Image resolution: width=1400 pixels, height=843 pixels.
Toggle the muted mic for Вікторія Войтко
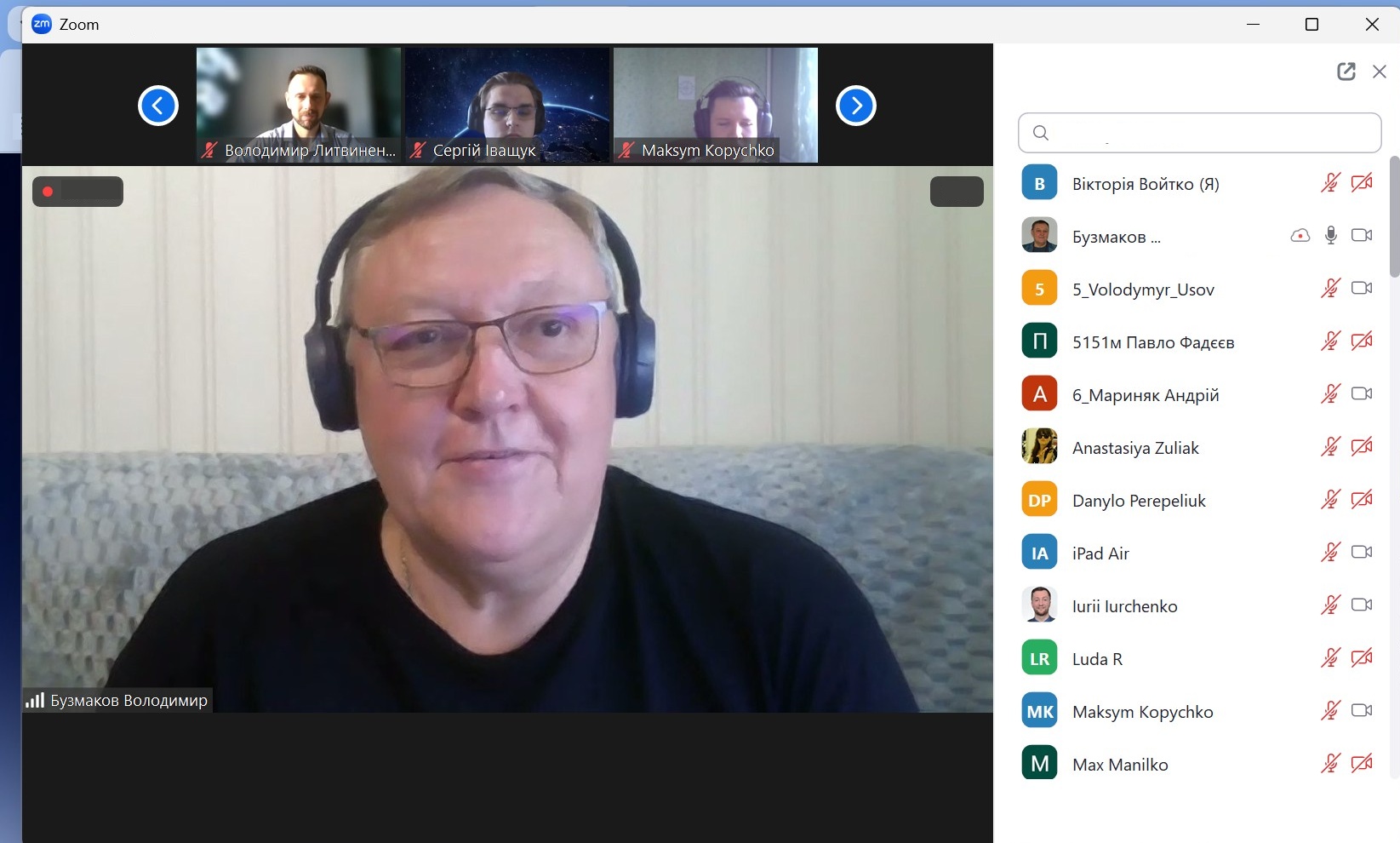(1331, 183)
